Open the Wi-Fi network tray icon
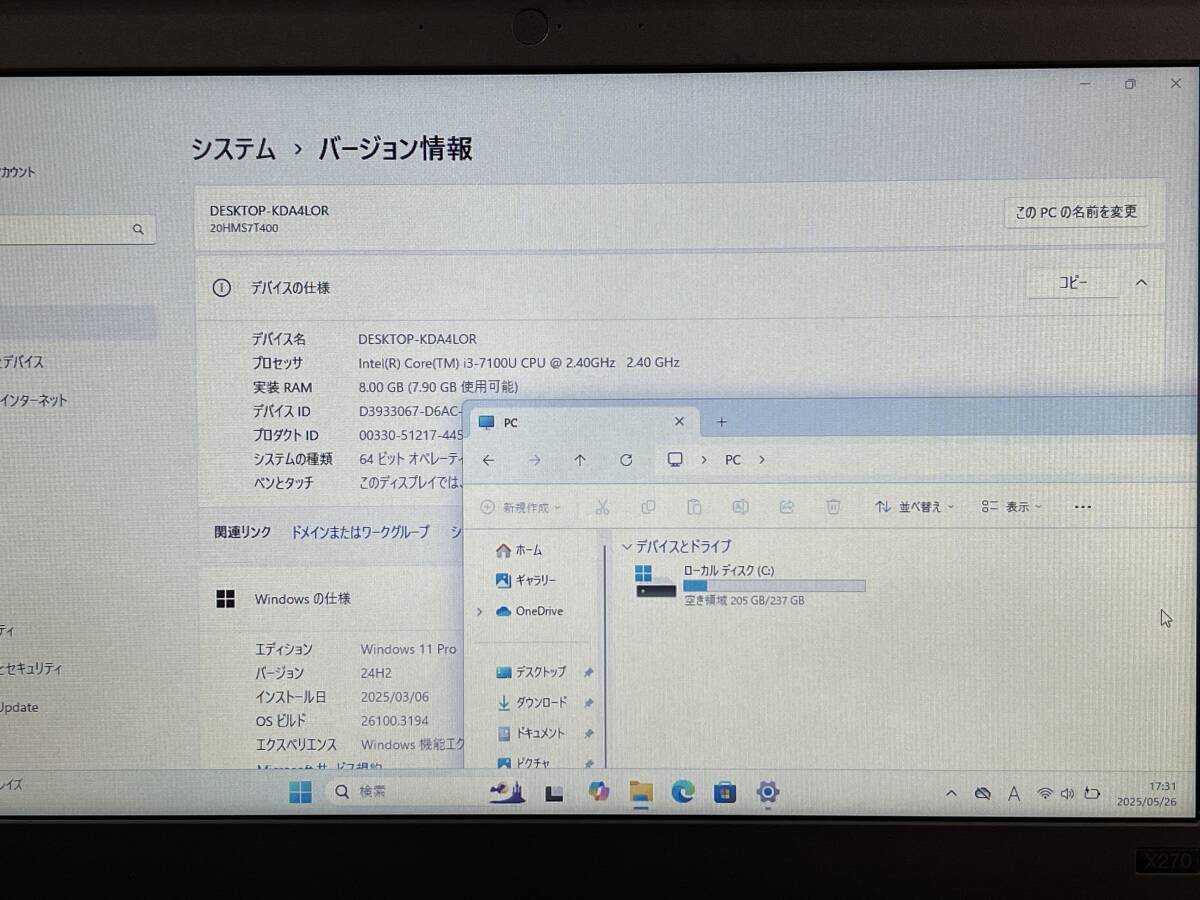Screen dimensions: 1200x900 click(x=1045, y=794)
